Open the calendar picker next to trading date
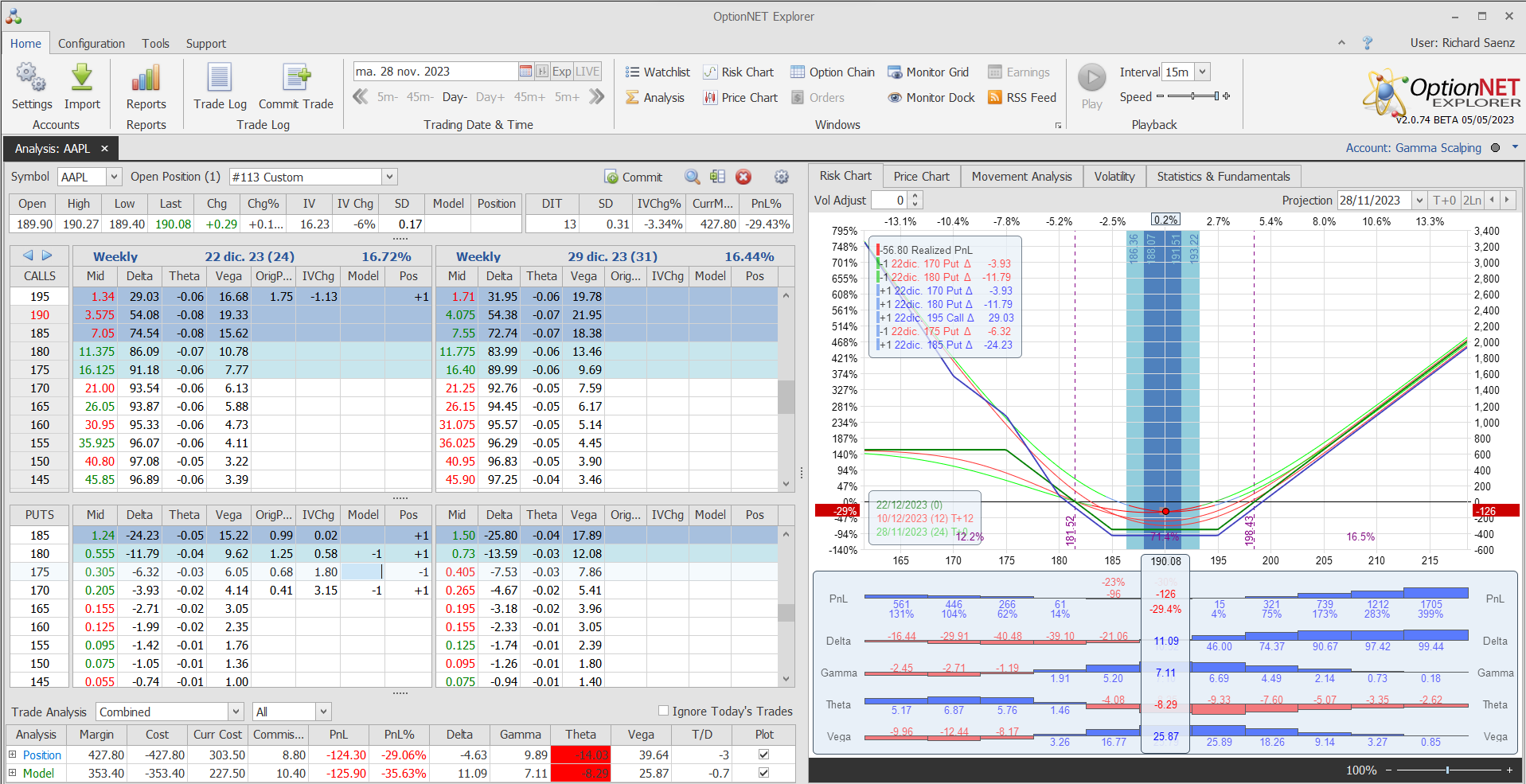The width and height of the screenshot is (1526, 784). 525,72
